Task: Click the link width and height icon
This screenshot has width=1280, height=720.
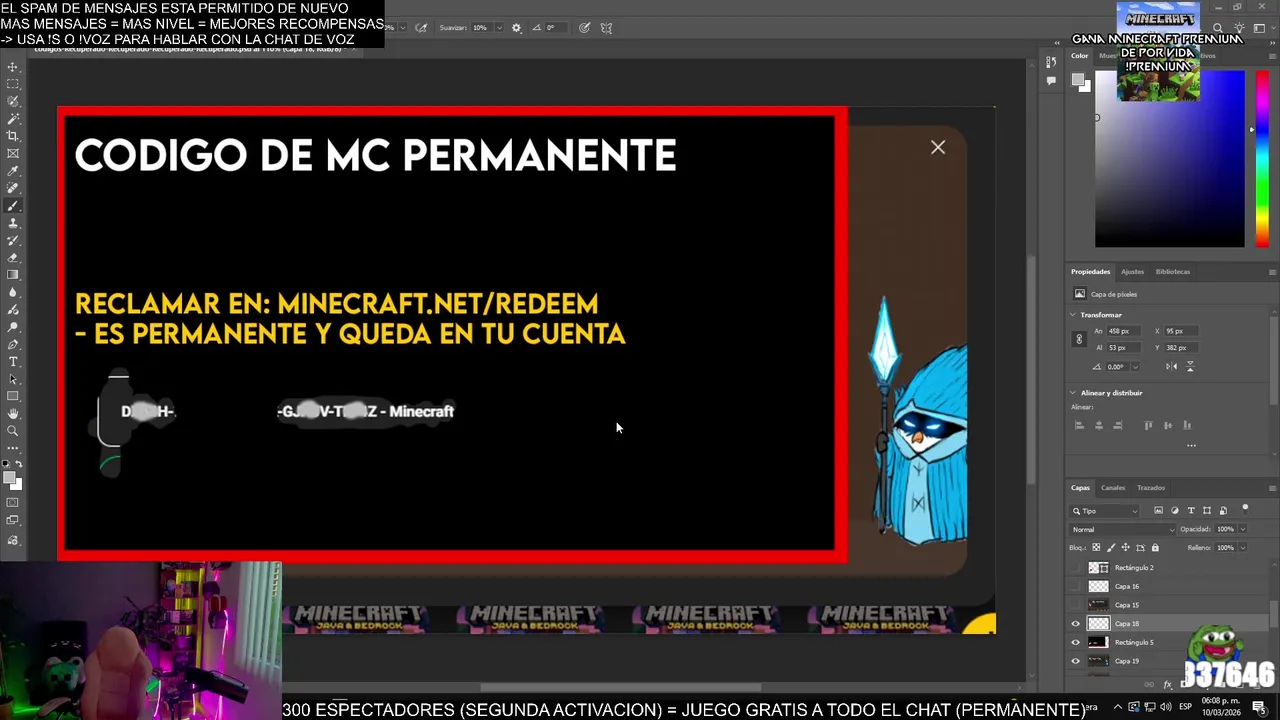Action: pos(1079,339)
